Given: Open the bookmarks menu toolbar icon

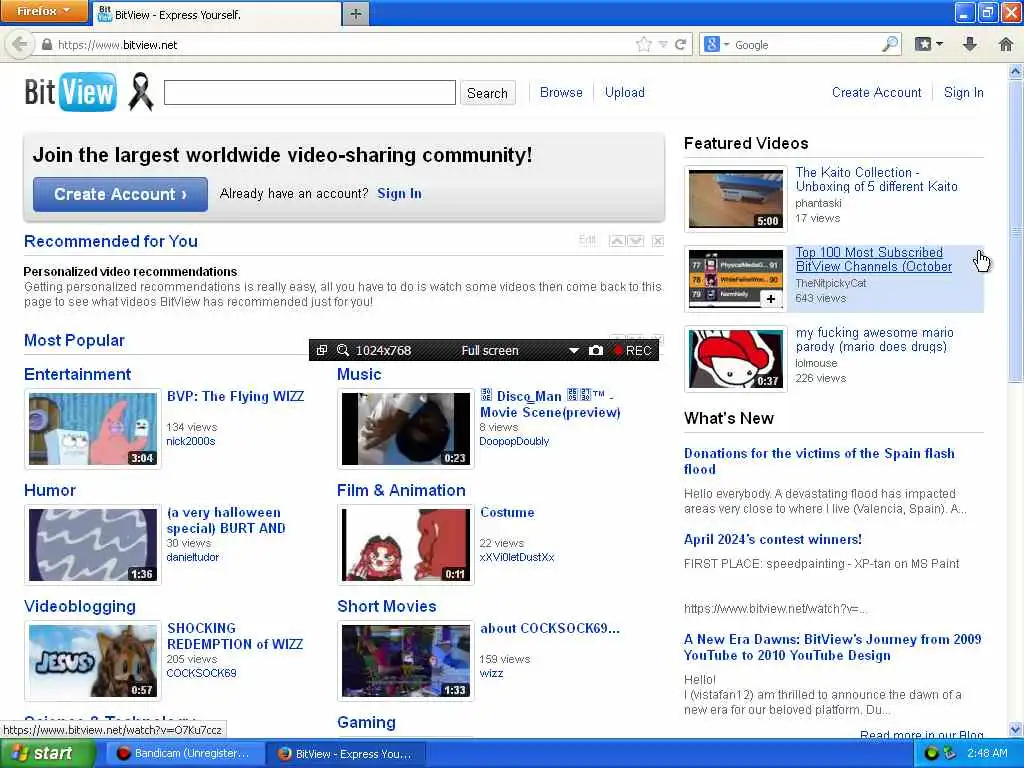Looking at the screenshot, I should pyautogui.click(x=923, y=44).
